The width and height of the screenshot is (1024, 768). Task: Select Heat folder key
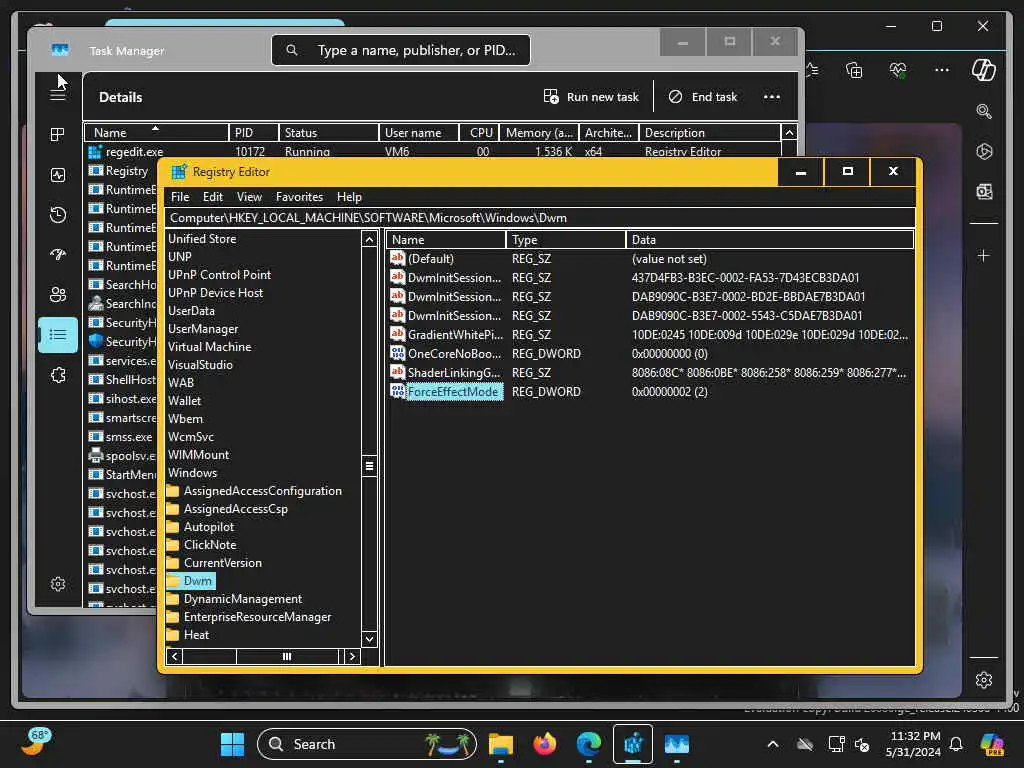[188, 635]
